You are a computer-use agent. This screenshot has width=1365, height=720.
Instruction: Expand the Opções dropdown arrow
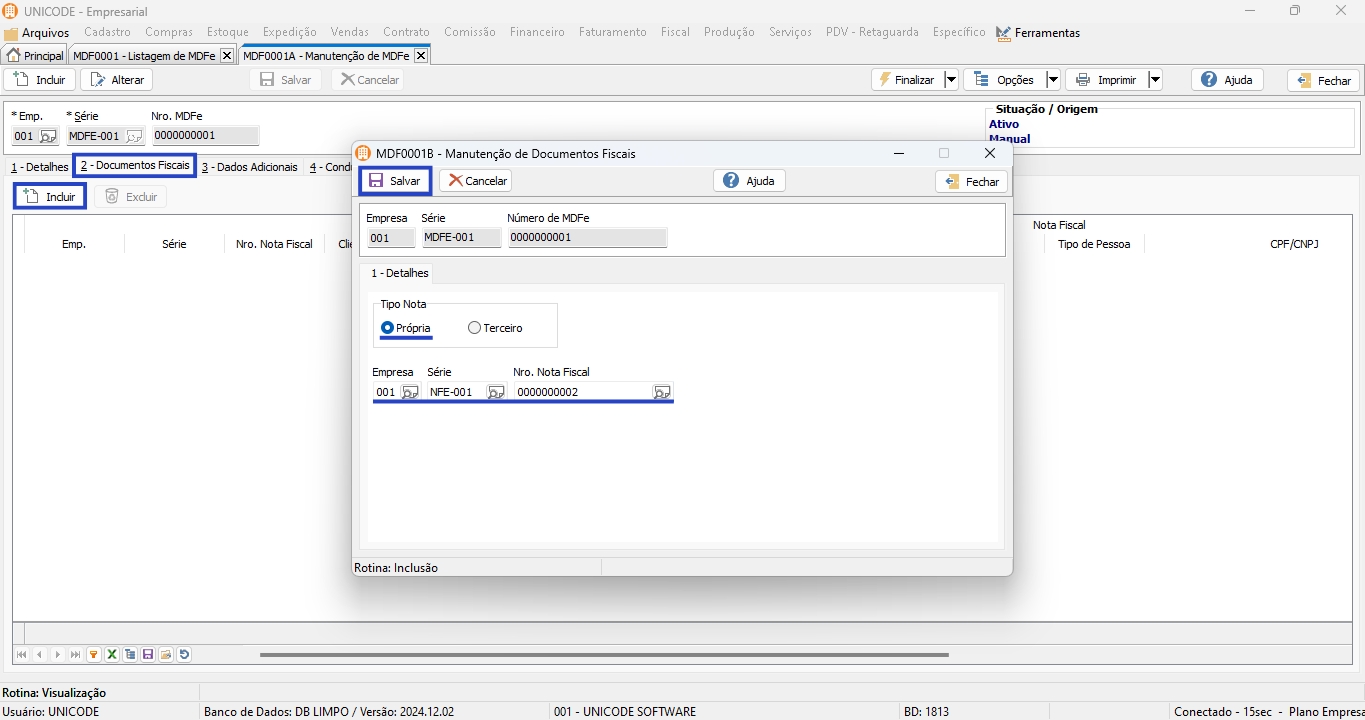[1052, 80]
